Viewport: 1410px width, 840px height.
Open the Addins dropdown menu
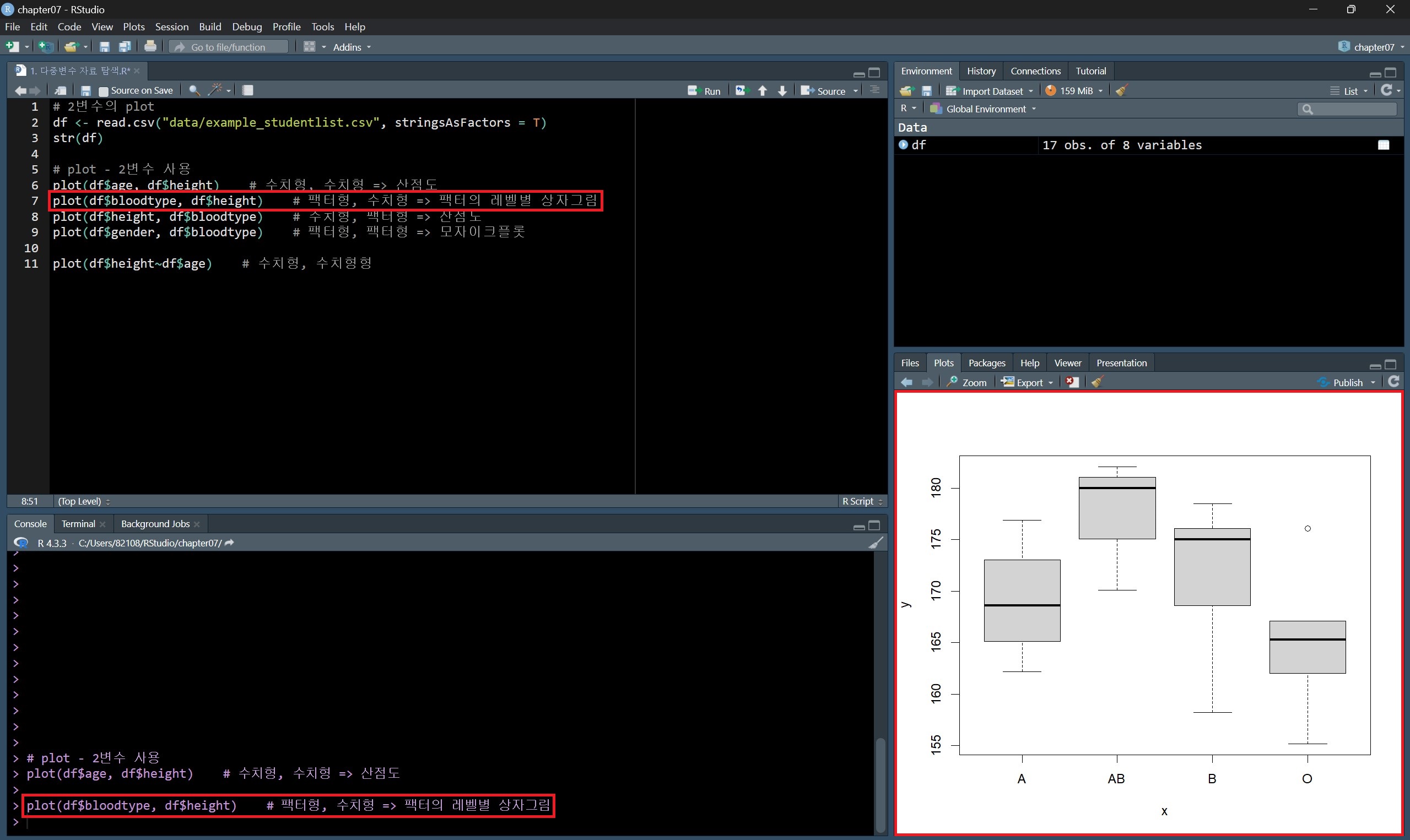point(352,47)
